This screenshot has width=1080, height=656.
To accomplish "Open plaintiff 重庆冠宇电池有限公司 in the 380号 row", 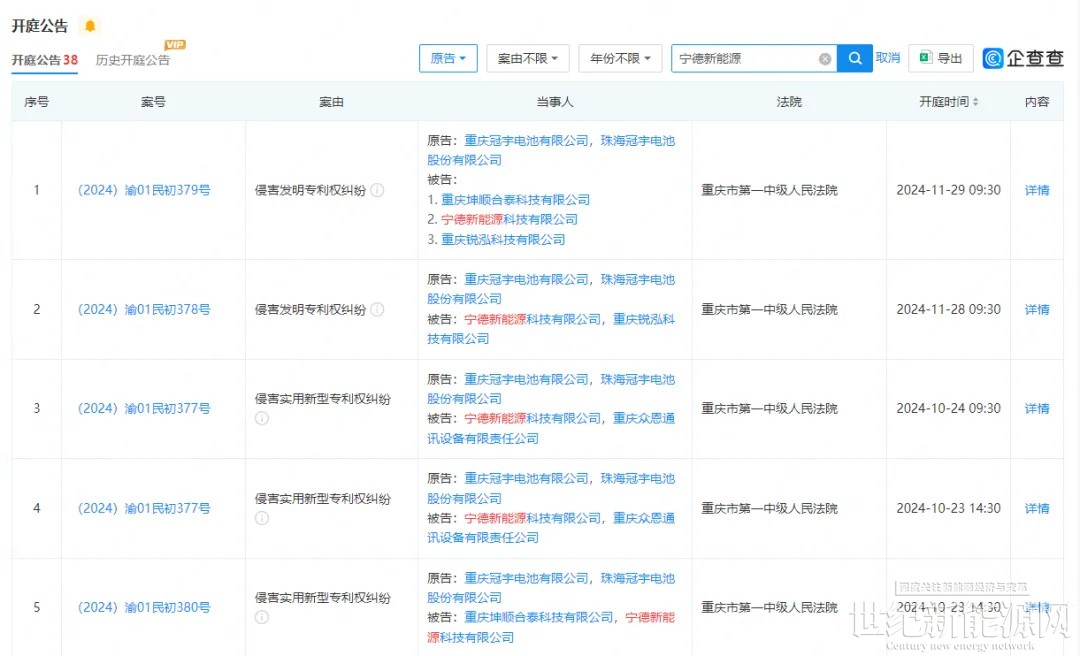I will (x=526, y=578).
